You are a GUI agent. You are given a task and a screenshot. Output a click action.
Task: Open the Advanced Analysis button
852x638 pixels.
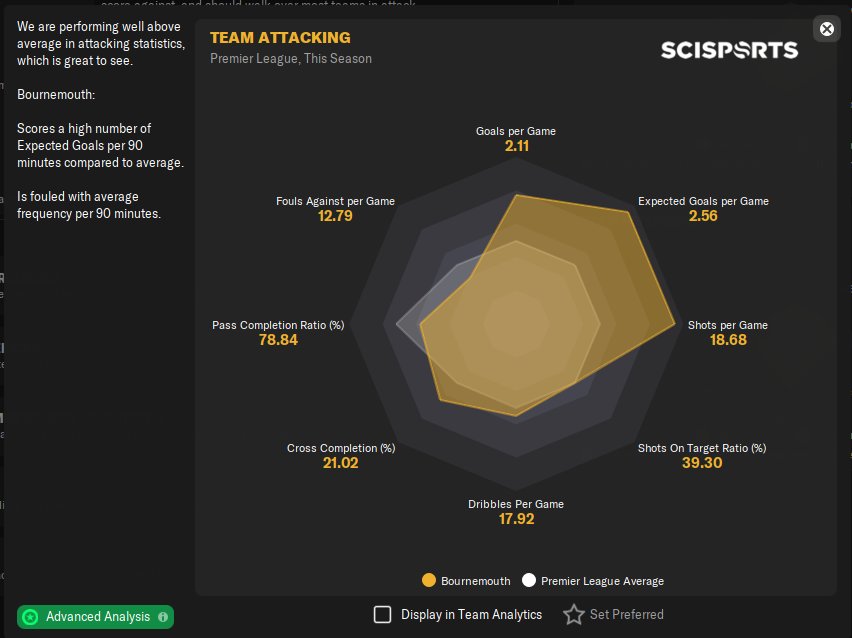[97, 617]
